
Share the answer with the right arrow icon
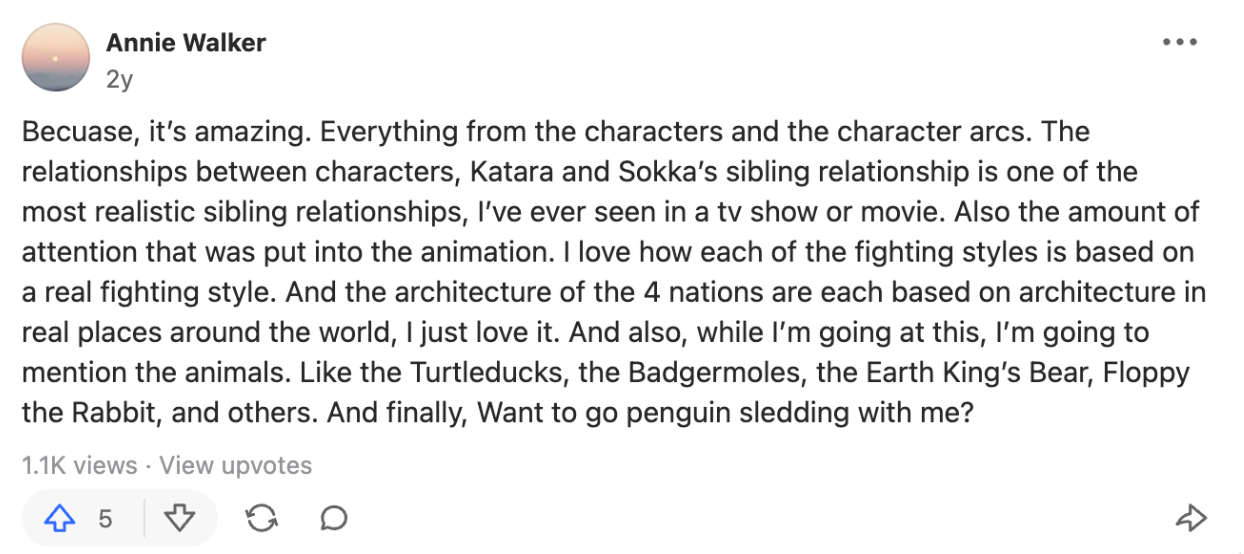tap(1191, 518)
